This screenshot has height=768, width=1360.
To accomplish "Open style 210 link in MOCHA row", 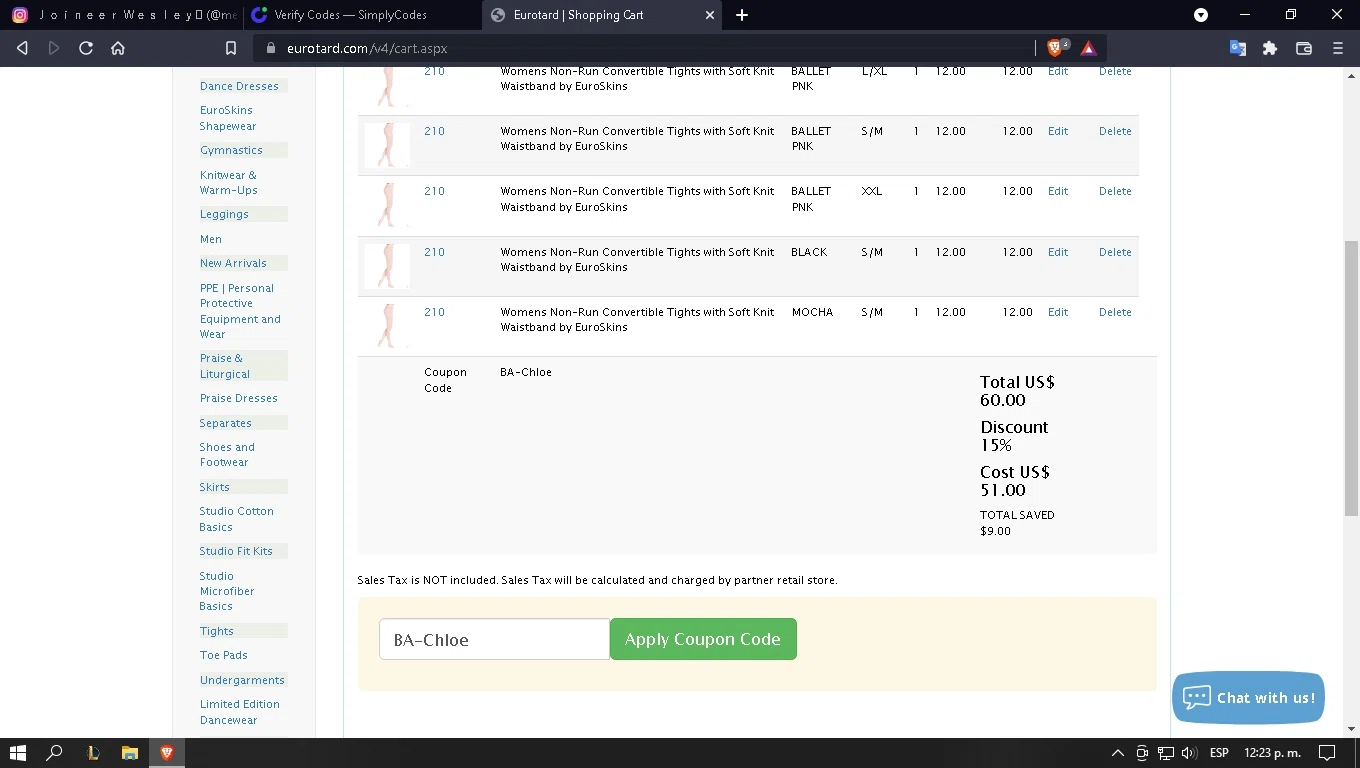I will pos(434,312).
